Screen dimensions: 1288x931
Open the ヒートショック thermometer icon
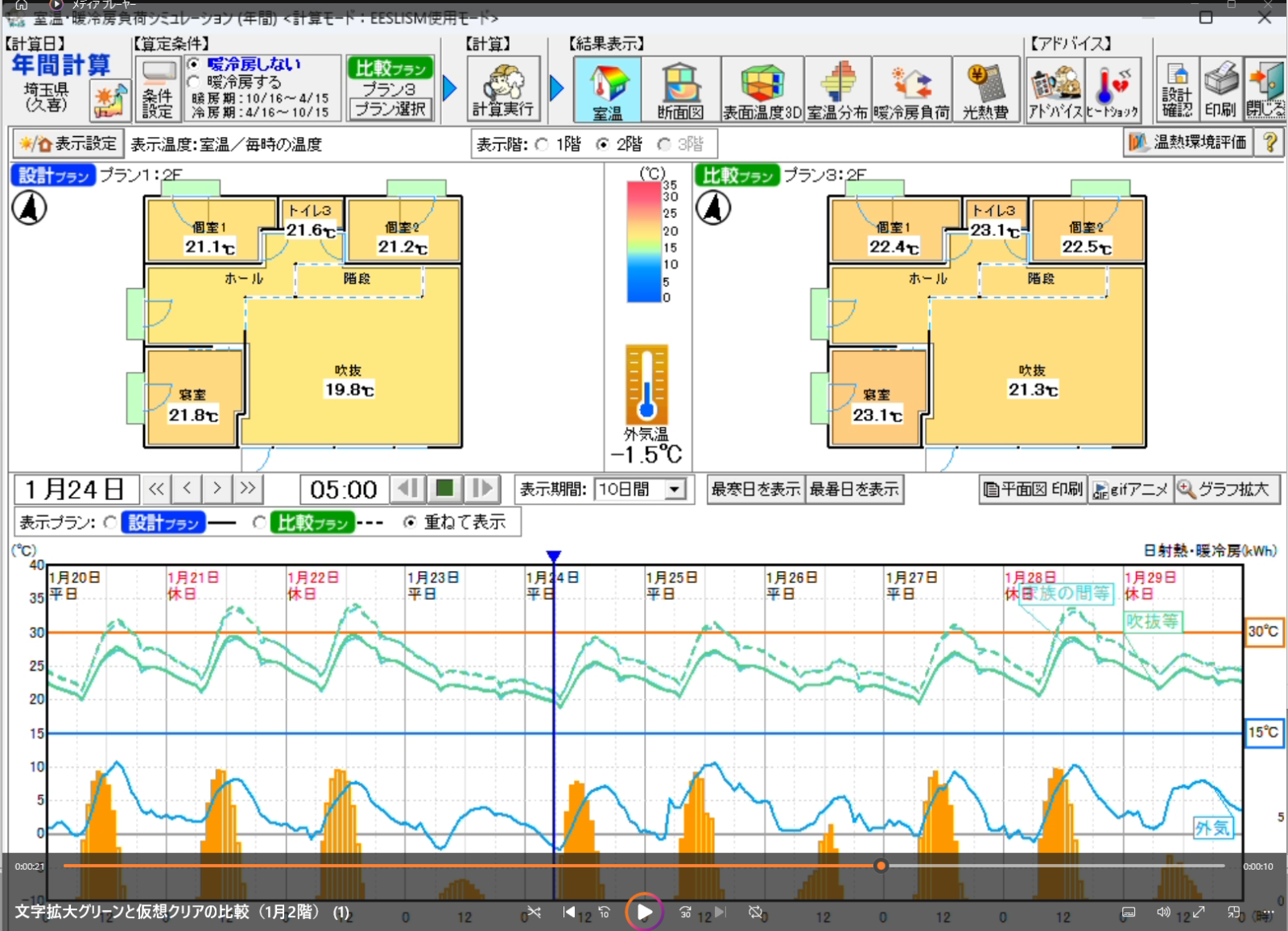point(1113,89)
